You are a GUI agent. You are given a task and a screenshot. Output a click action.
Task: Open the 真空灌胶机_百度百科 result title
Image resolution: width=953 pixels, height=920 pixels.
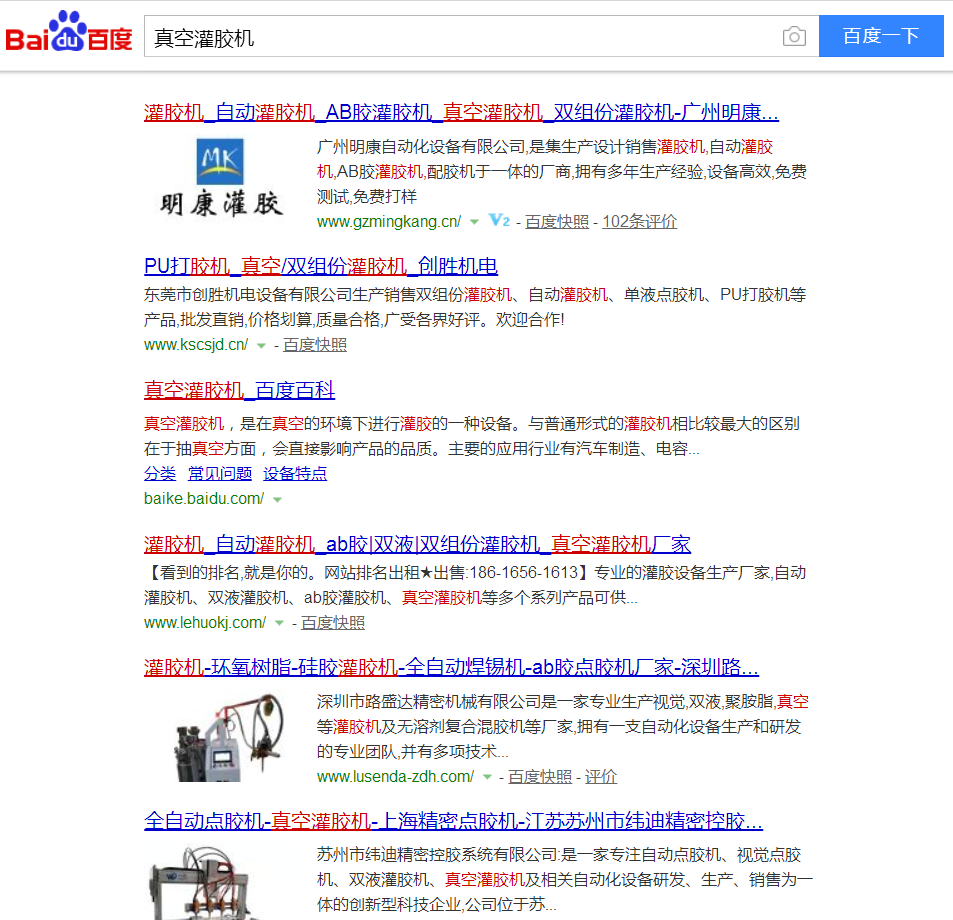click(239, 390)
